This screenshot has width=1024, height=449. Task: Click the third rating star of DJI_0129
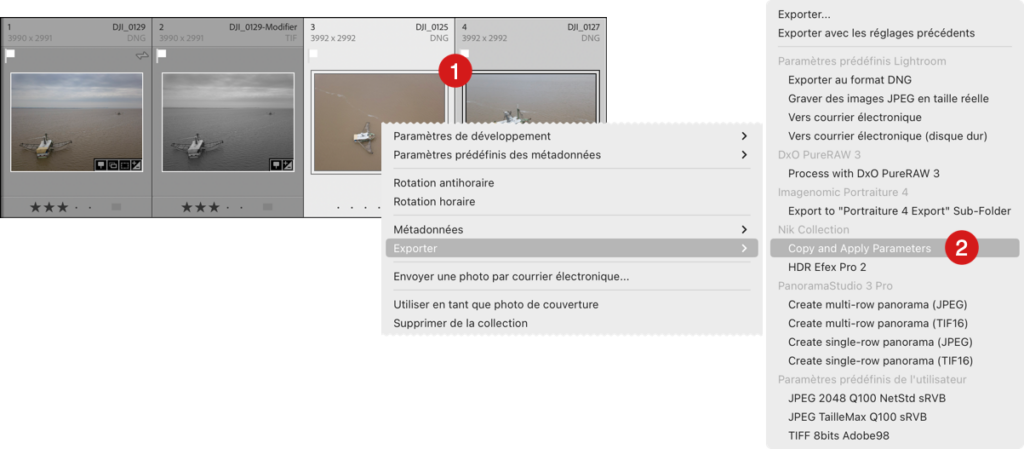click(63, 207)
